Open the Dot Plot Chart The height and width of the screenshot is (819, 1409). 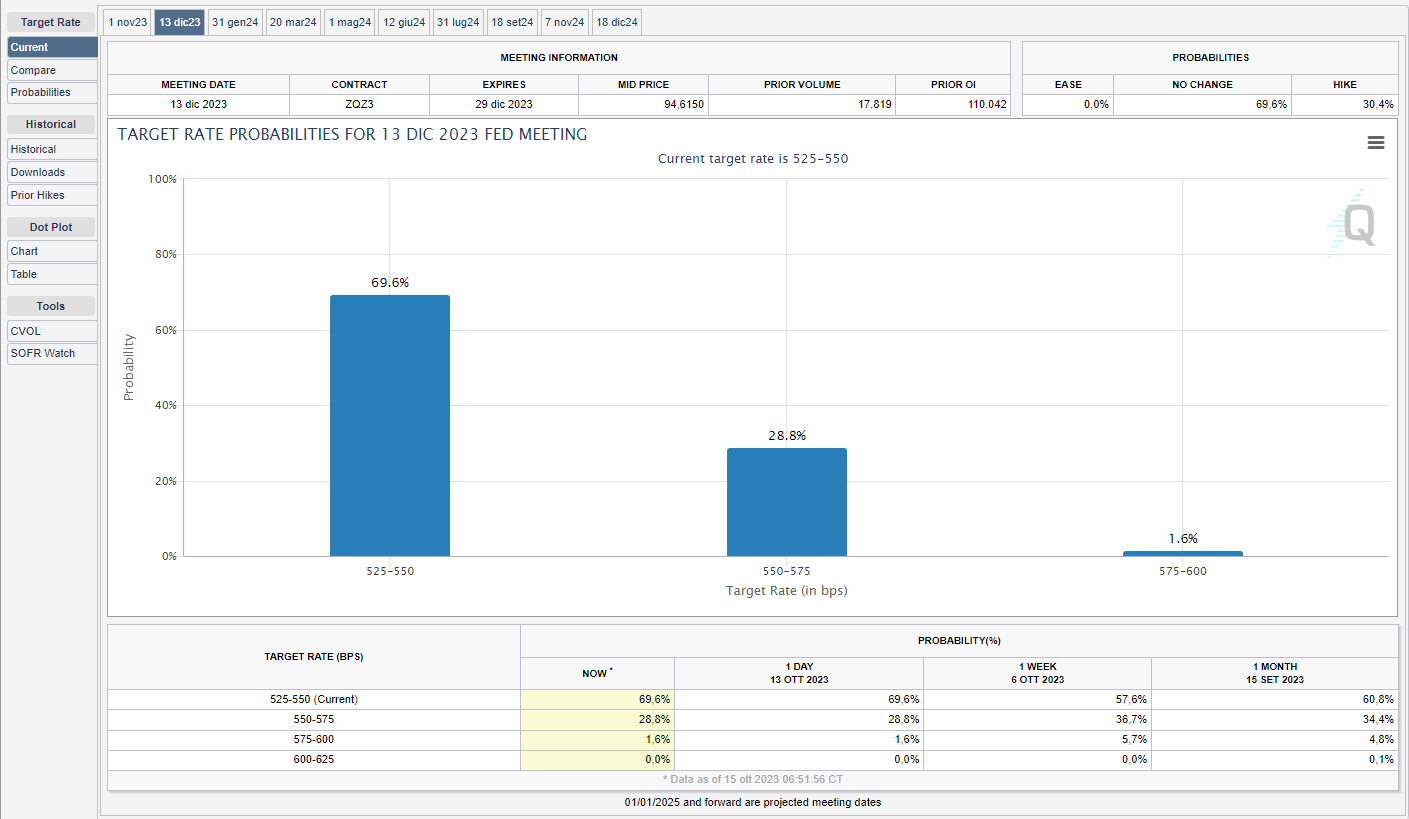[52, 251]
